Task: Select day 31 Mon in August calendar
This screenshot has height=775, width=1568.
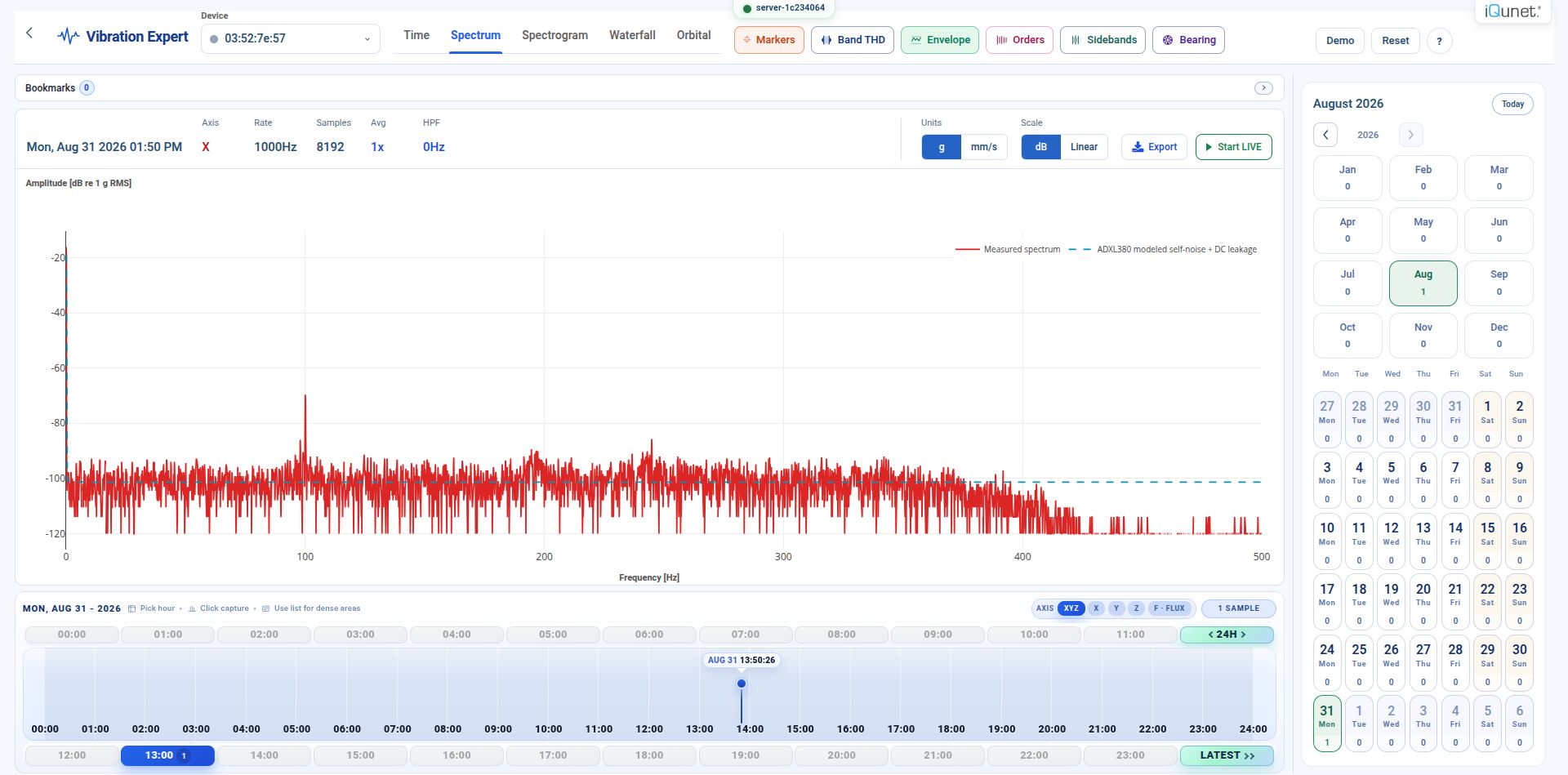Action: [1326, 724]
